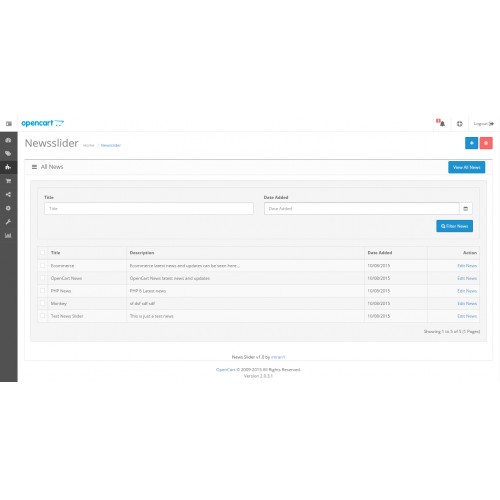Select the Monkey title cell
The height and width of the screenshot is (500, 500).
(59, 304)
